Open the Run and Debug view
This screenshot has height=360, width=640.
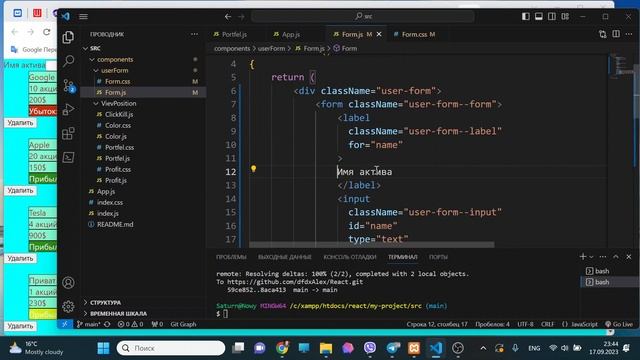[68, 109]
